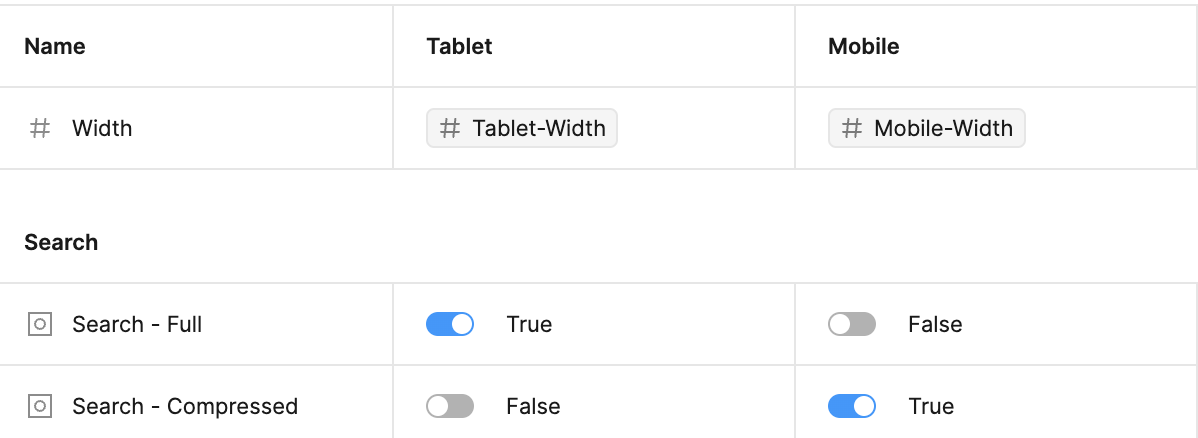Disable Search - Compressed Mobile toggle
Image resolution: width=1198 pixels, height=438 pixels.
point(852,406)
